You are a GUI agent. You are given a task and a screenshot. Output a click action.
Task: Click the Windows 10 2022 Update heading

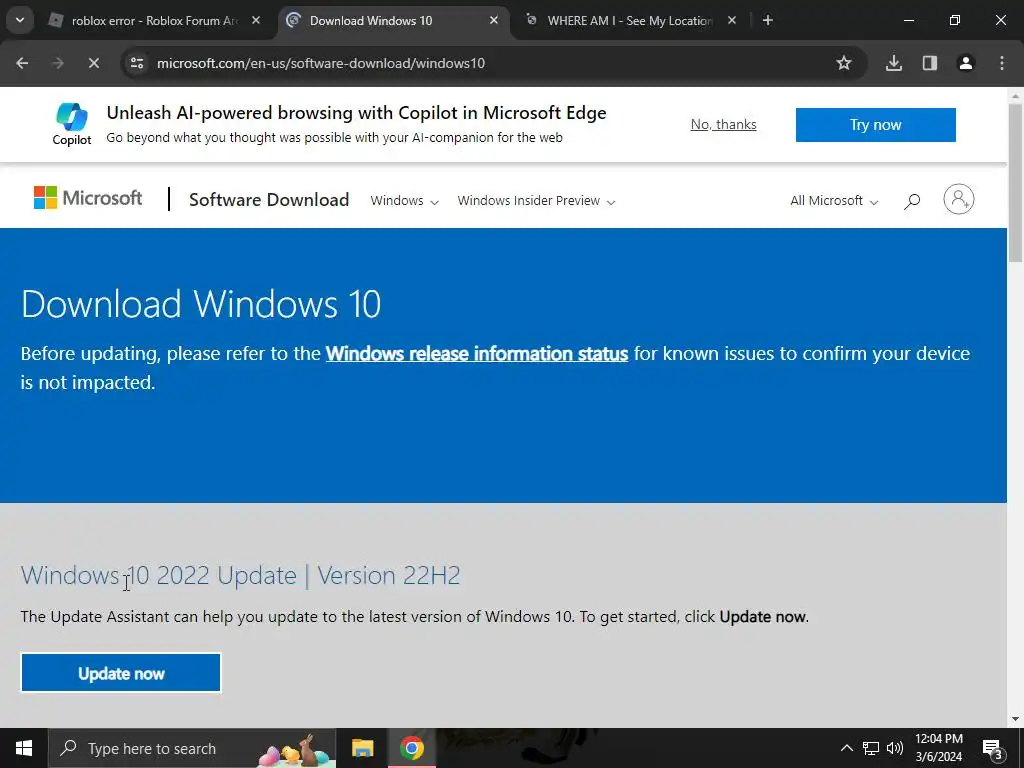tap(240, 575)
